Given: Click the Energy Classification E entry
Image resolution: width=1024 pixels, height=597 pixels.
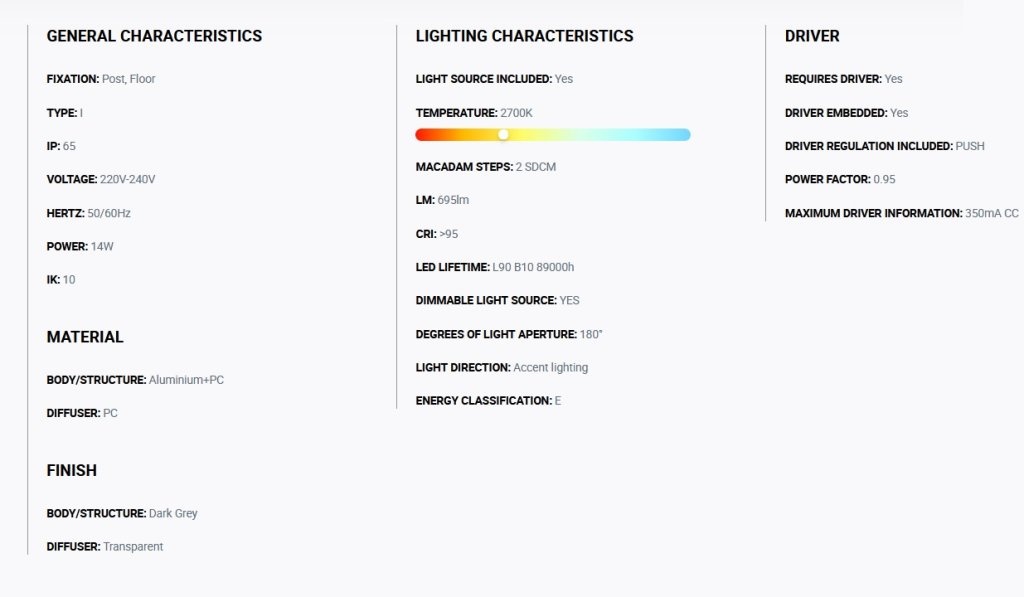Looking at the screenshot, I should [x=488, y=401].
